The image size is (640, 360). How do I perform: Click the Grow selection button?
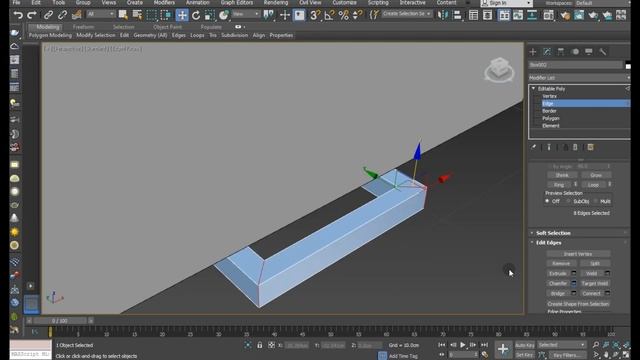596,175
